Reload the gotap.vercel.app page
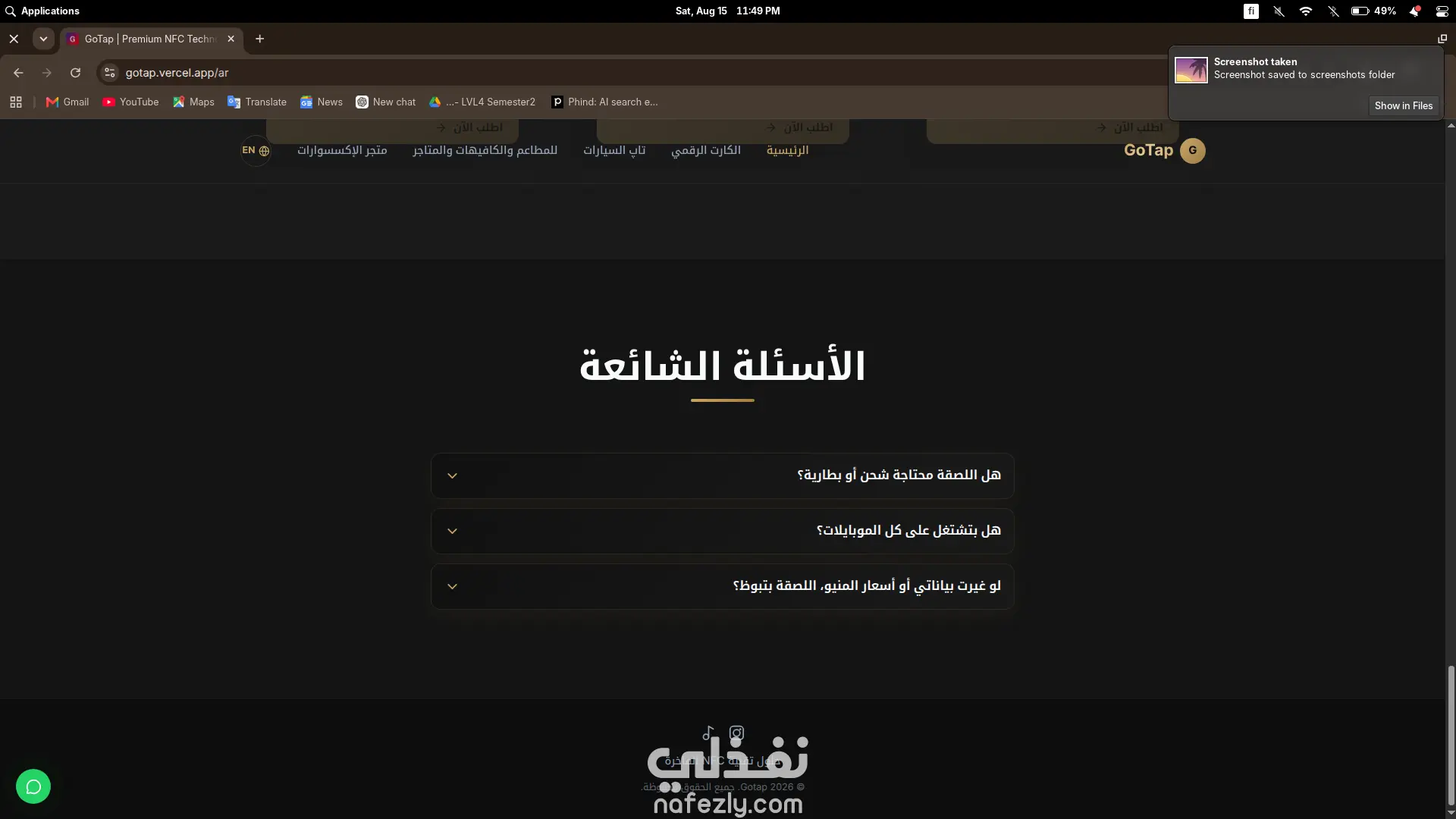The height and width of the screenshot is (819, 1456). coord(75,73)
